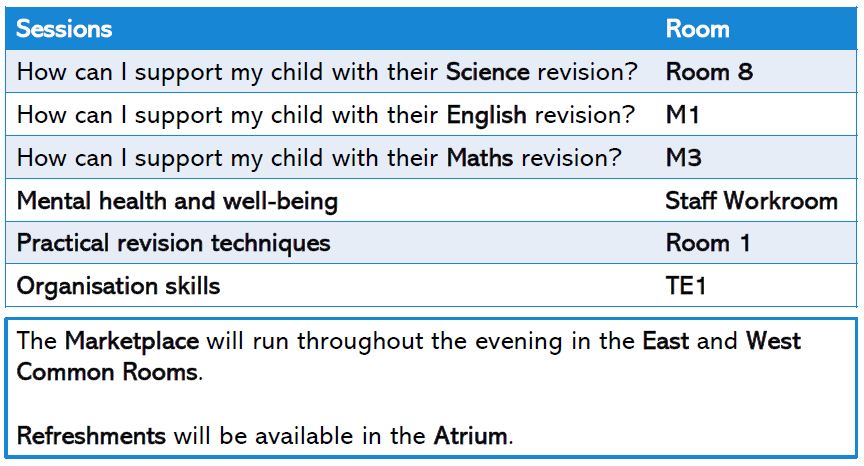Select the TE1 room cell
The width and height of the screenshot is (864, 466).
point(685,286)
